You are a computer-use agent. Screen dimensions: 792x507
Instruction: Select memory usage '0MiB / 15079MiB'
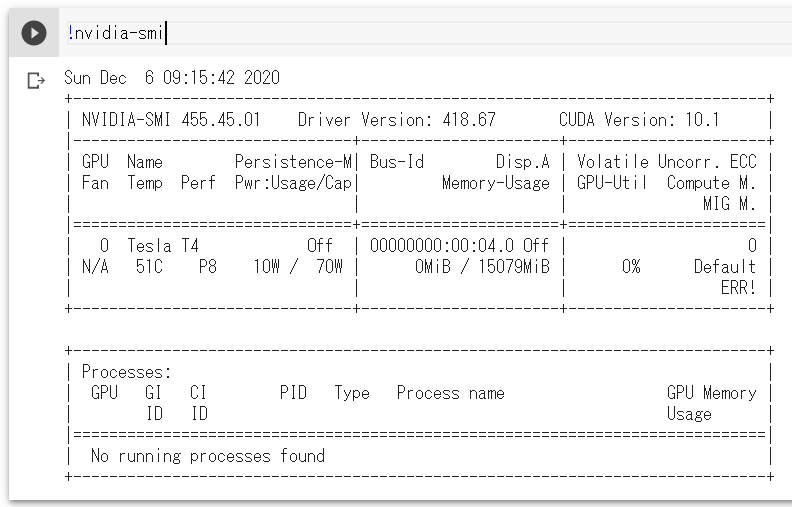482,267
